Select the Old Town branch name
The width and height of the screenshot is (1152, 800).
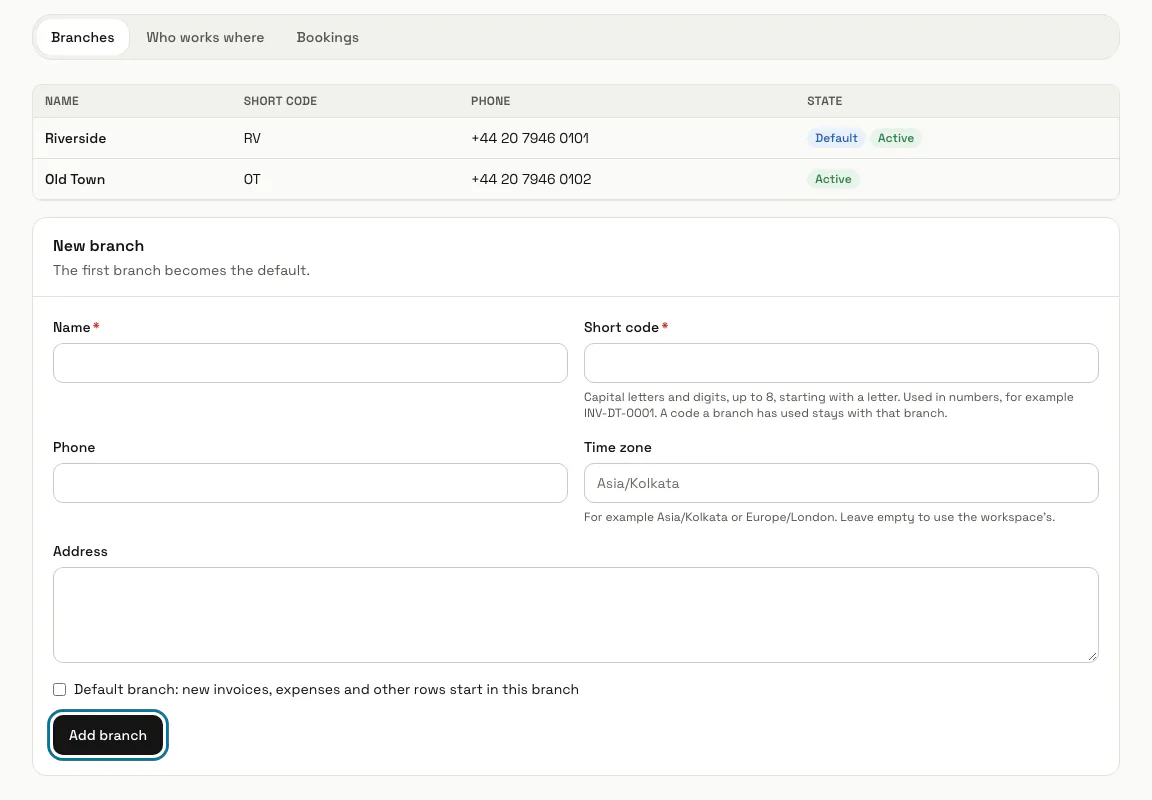[x=75, y=179]
